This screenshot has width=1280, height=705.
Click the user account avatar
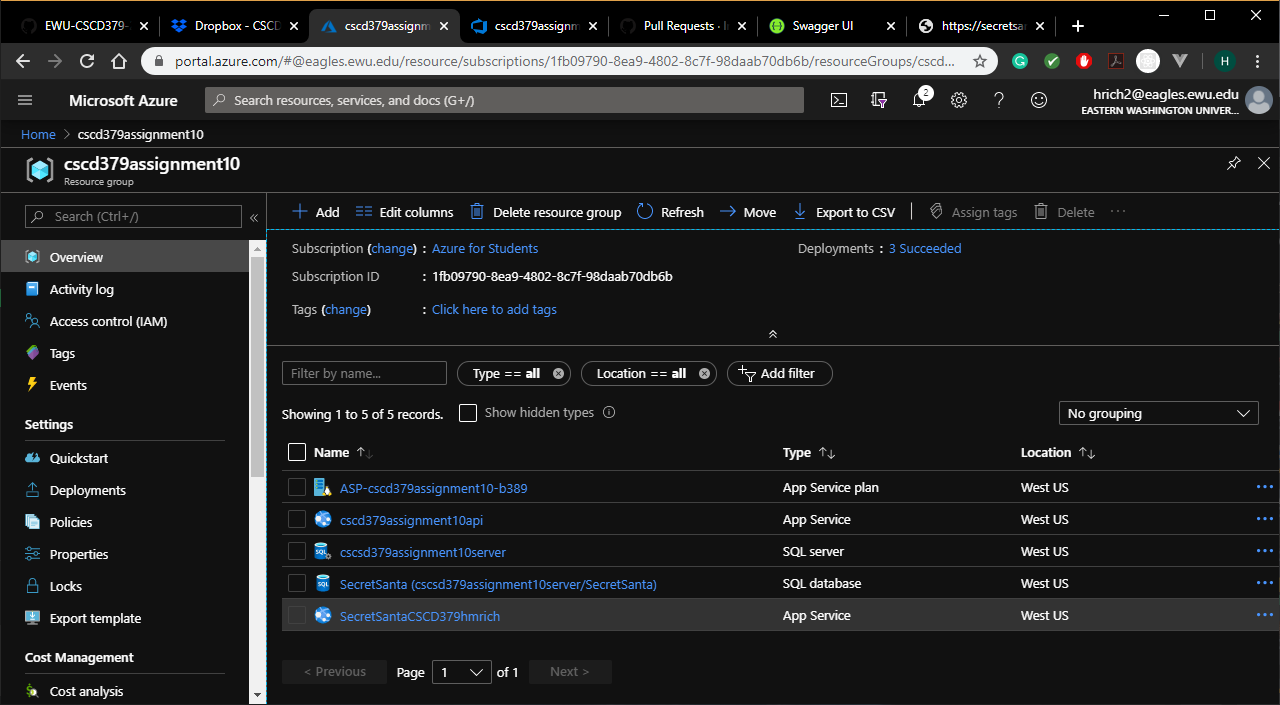tap(1259, 100)
